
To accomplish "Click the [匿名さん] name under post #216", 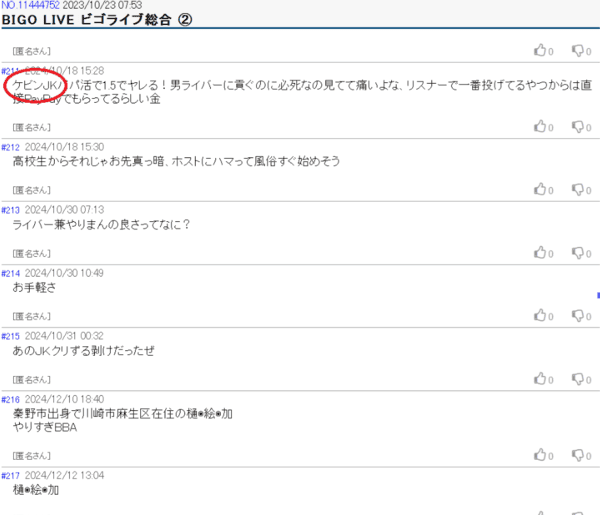I will [x=31, y=456].
